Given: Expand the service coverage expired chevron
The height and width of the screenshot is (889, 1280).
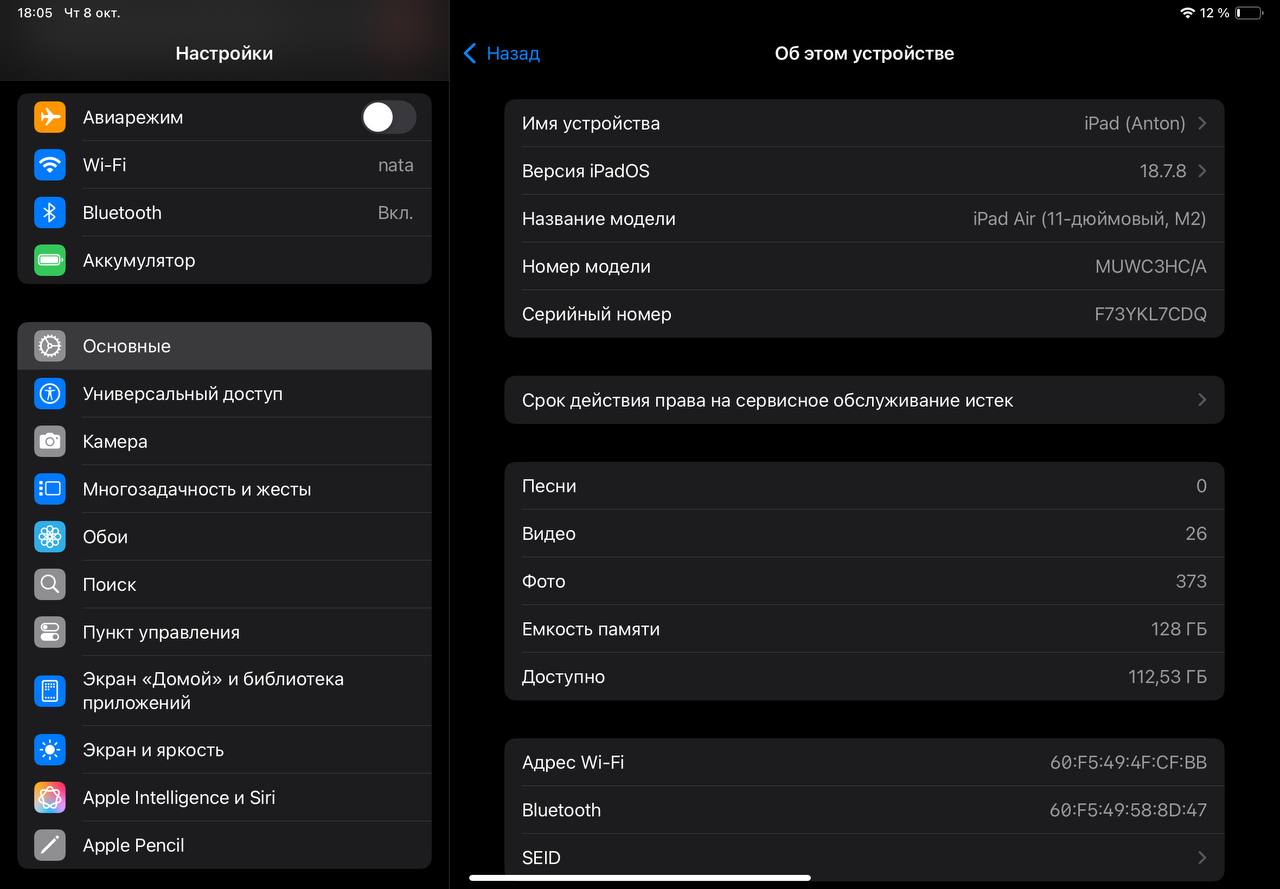Looking at the screenshot, I should point(1202,400).
